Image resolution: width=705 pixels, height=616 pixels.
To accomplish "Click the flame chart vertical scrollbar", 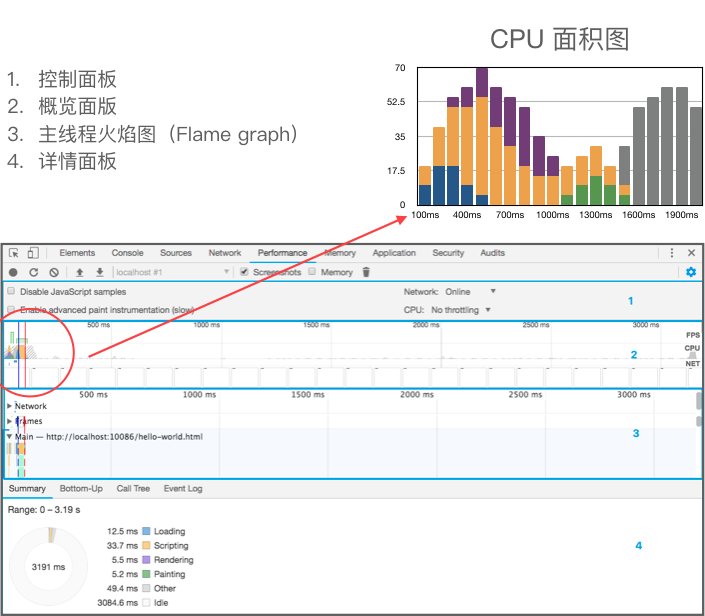I will click(x=699, y=401).
